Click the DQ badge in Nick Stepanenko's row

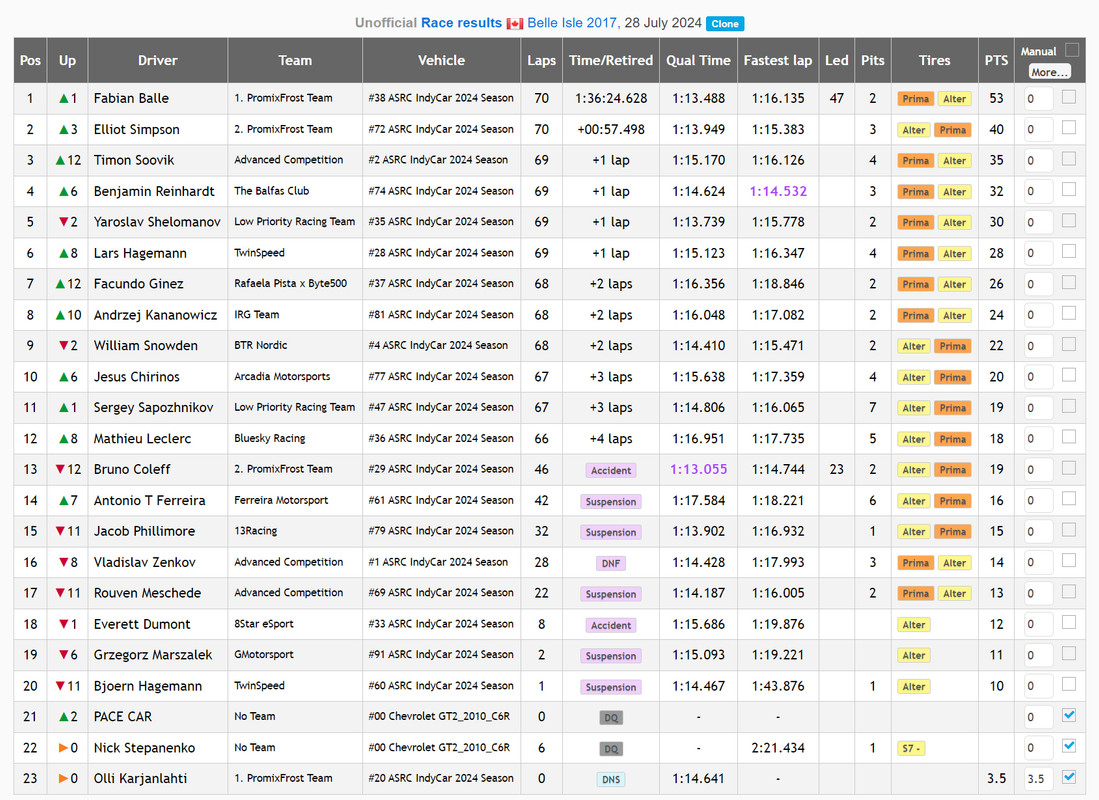611,748
